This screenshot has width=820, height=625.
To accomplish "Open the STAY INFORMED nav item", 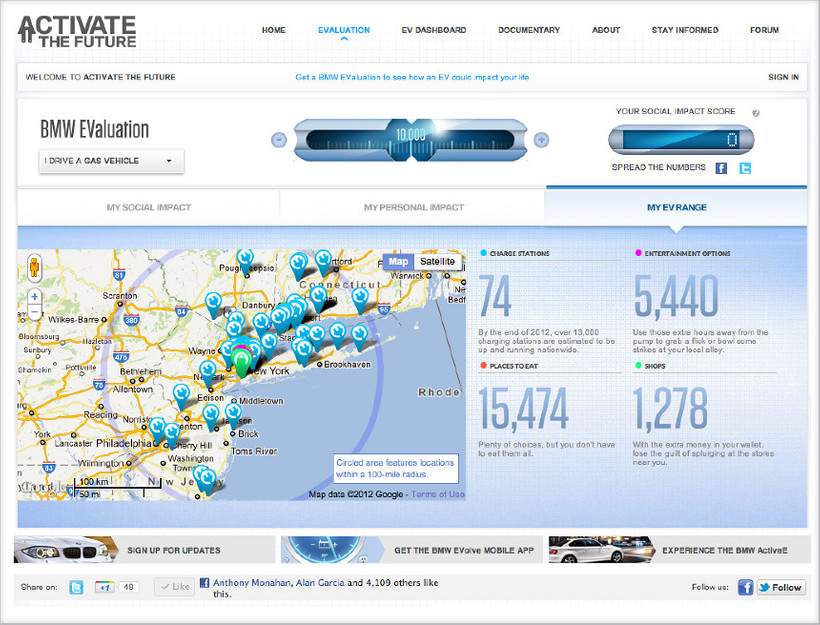I will coord(685,30).
